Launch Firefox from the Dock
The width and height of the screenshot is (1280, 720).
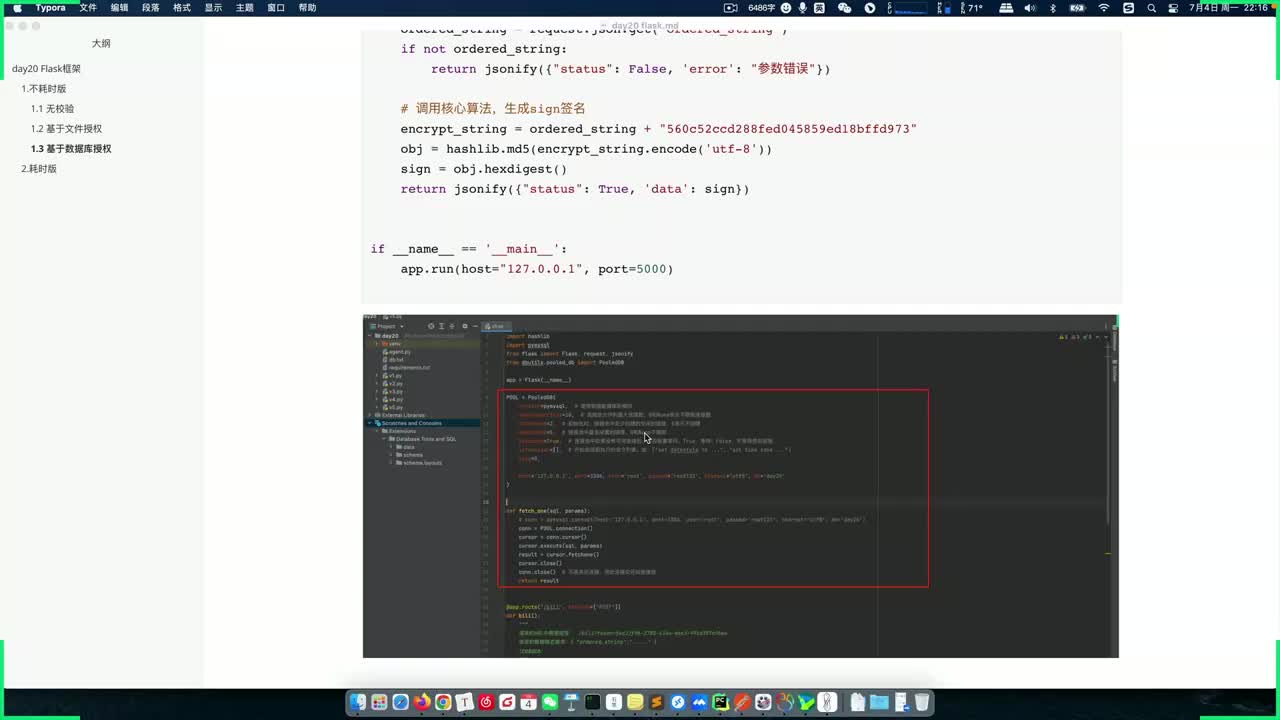[422, 703]
